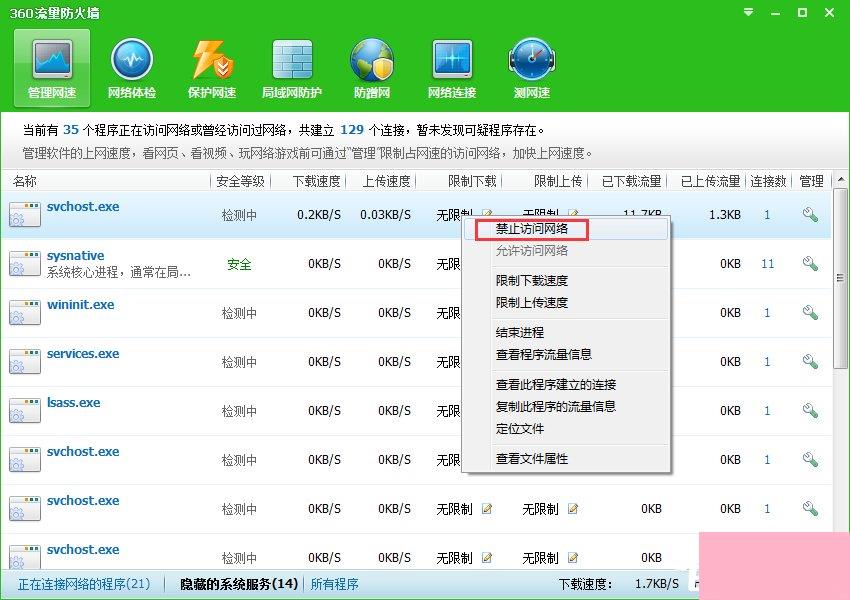The width and height of the screenshot is (850, 600).
Task: Open the 网络连接 connections view
Action: [x=452, y=68]
